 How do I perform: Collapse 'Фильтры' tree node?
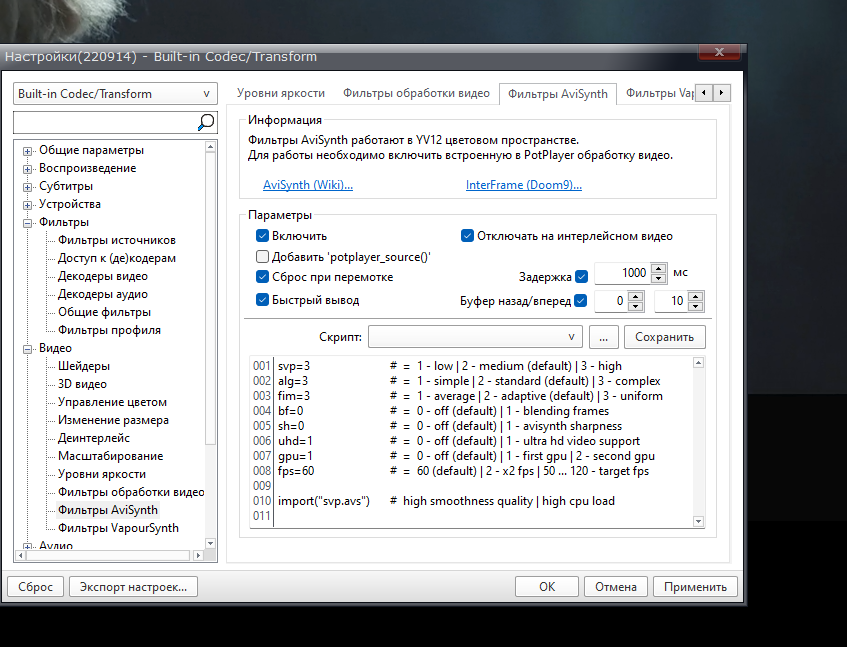coord(27,223)
